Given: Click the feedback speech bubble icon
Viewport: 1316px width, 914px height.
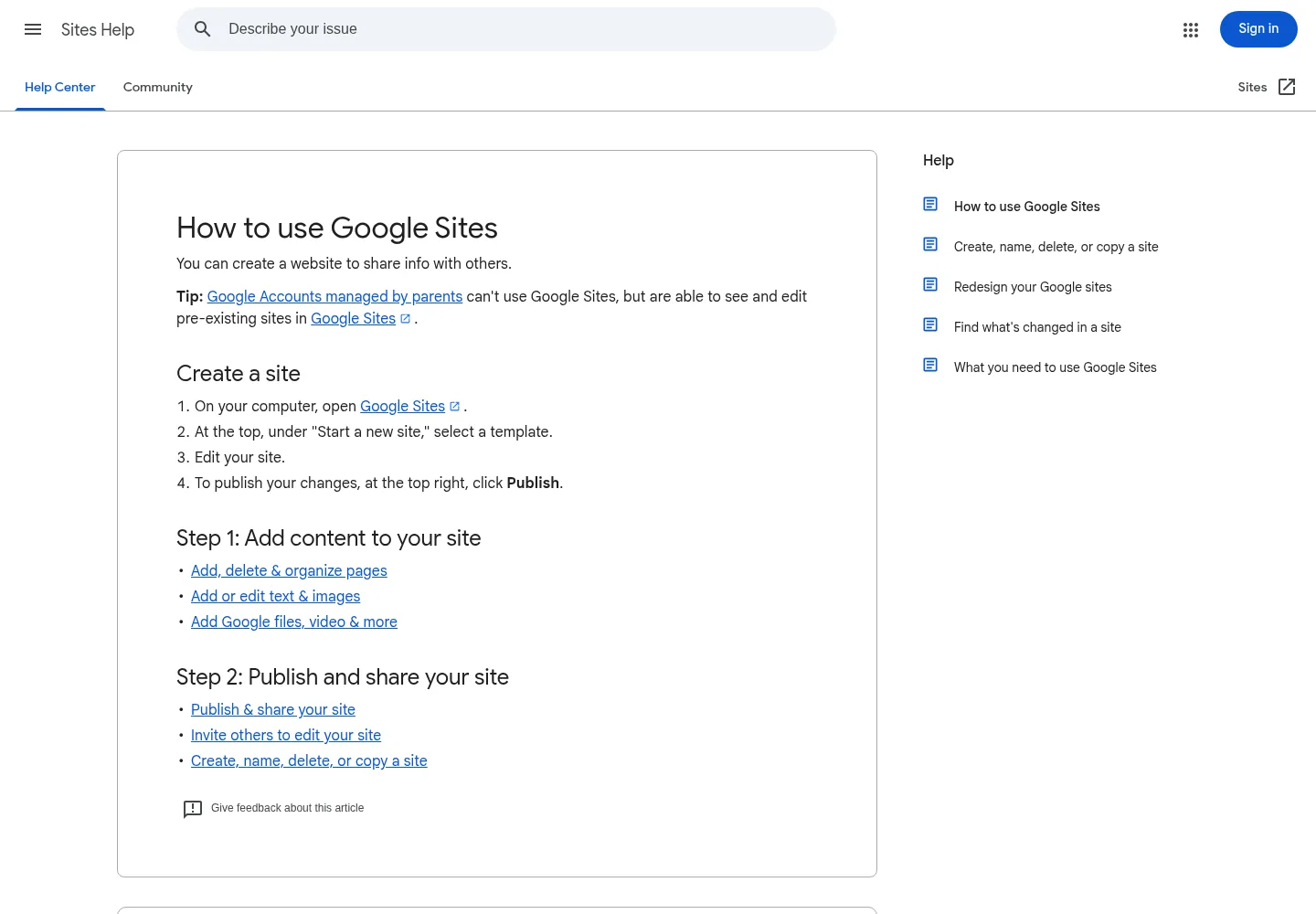Looking at the screenshot, I should click(x=193, y=809).
